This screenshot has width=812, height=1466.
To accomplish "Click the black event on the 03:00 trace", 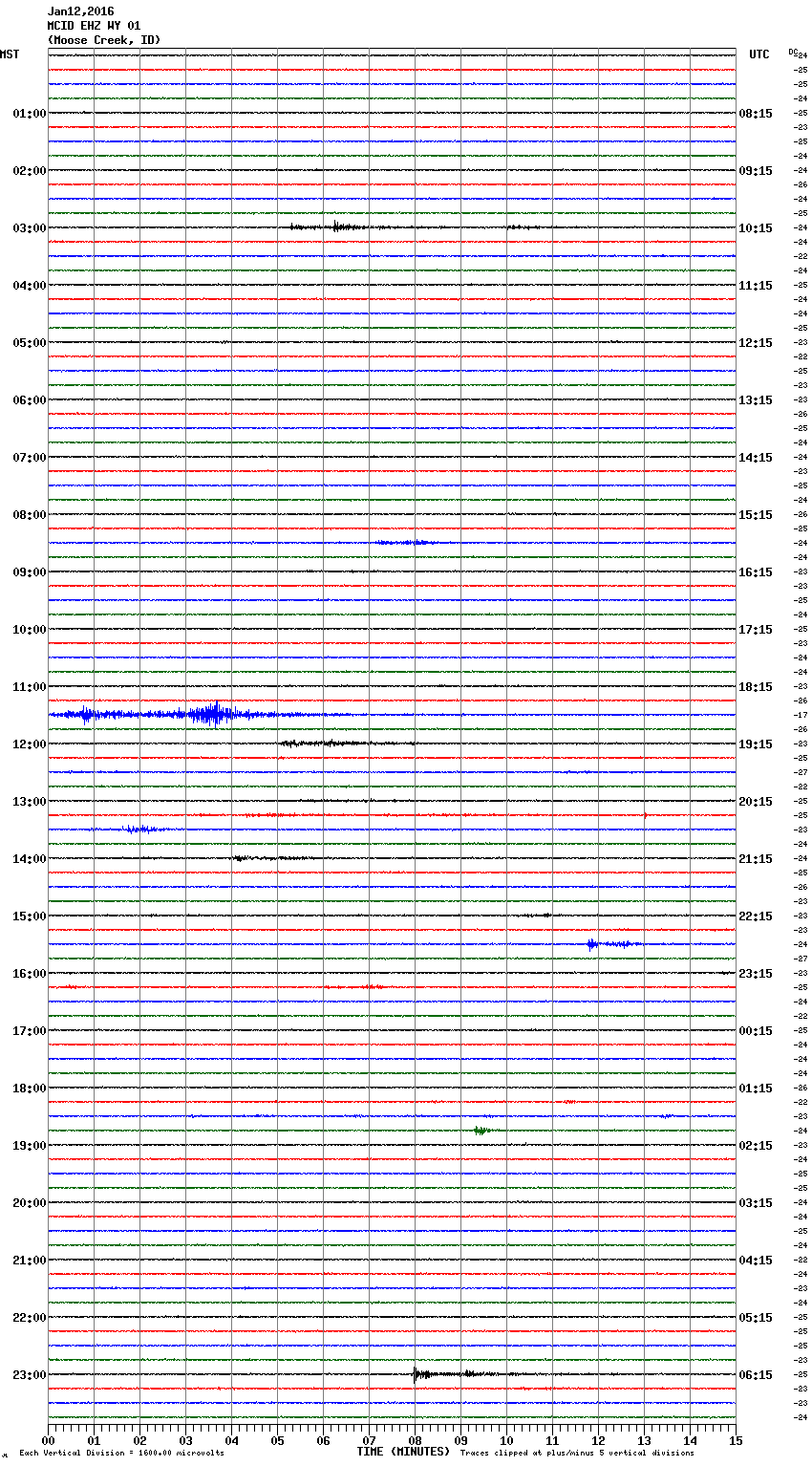I will 330,227.
